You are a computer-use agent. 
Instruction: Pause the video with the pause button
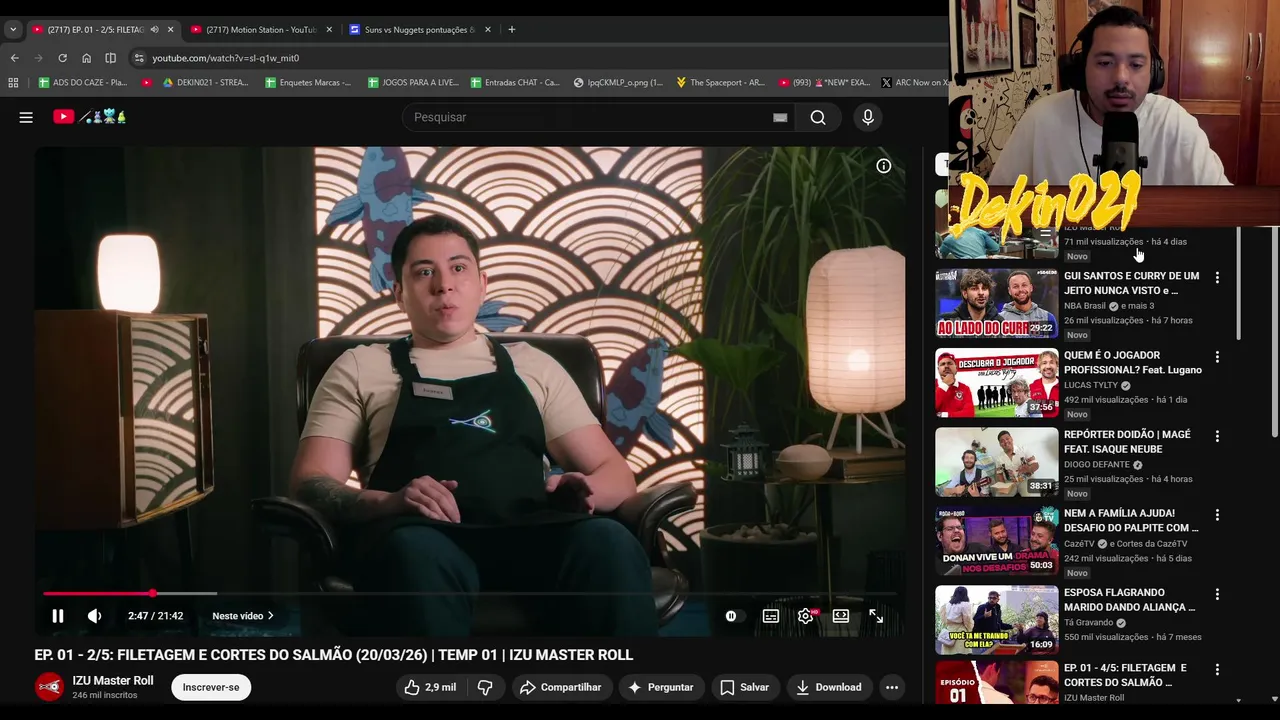tap(58, 616)
